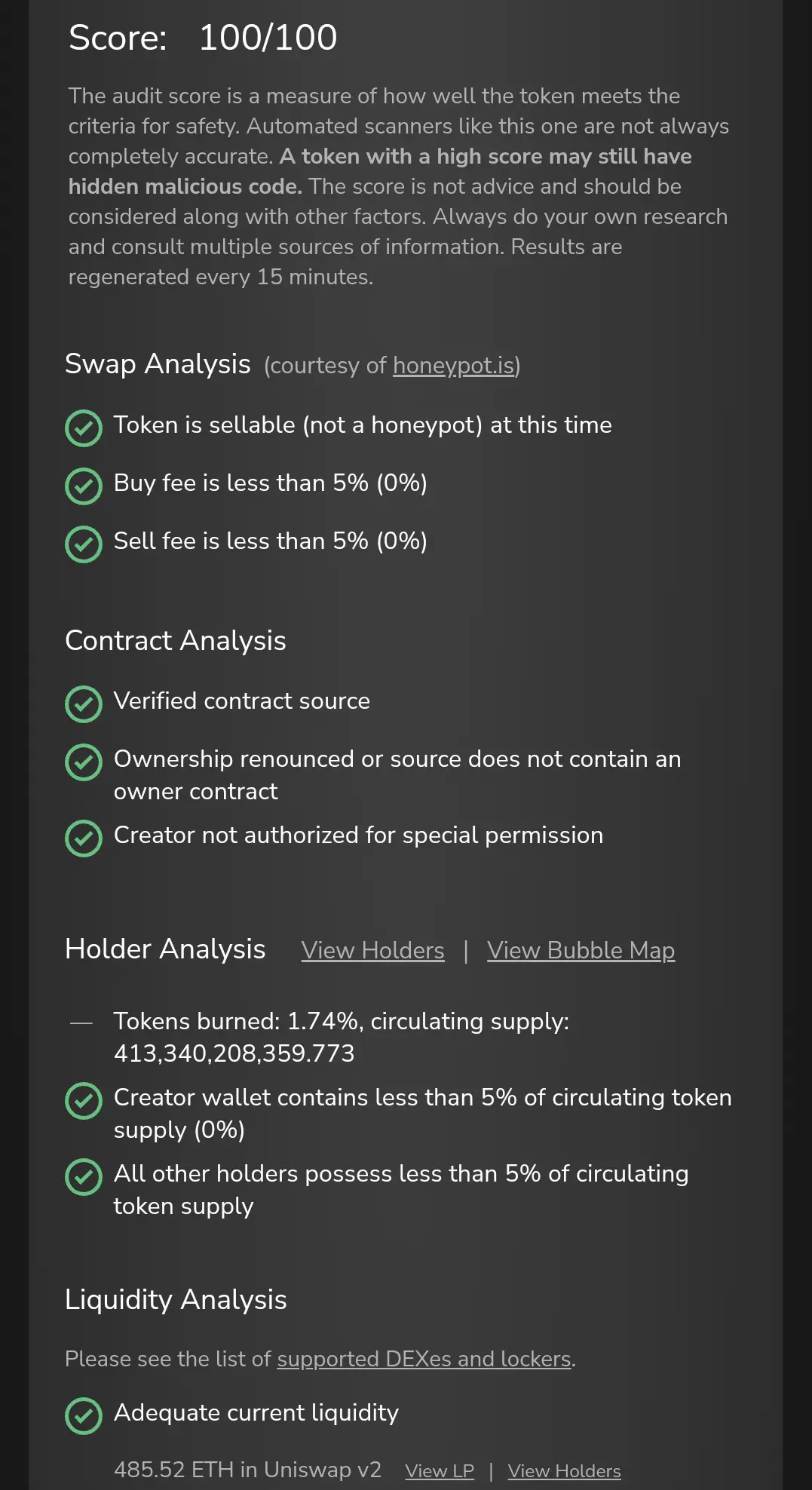The width and height of the screenshot is (812, 1490).
Task: Click the Creator not authorized check icon
Action: tap(84, 838)
